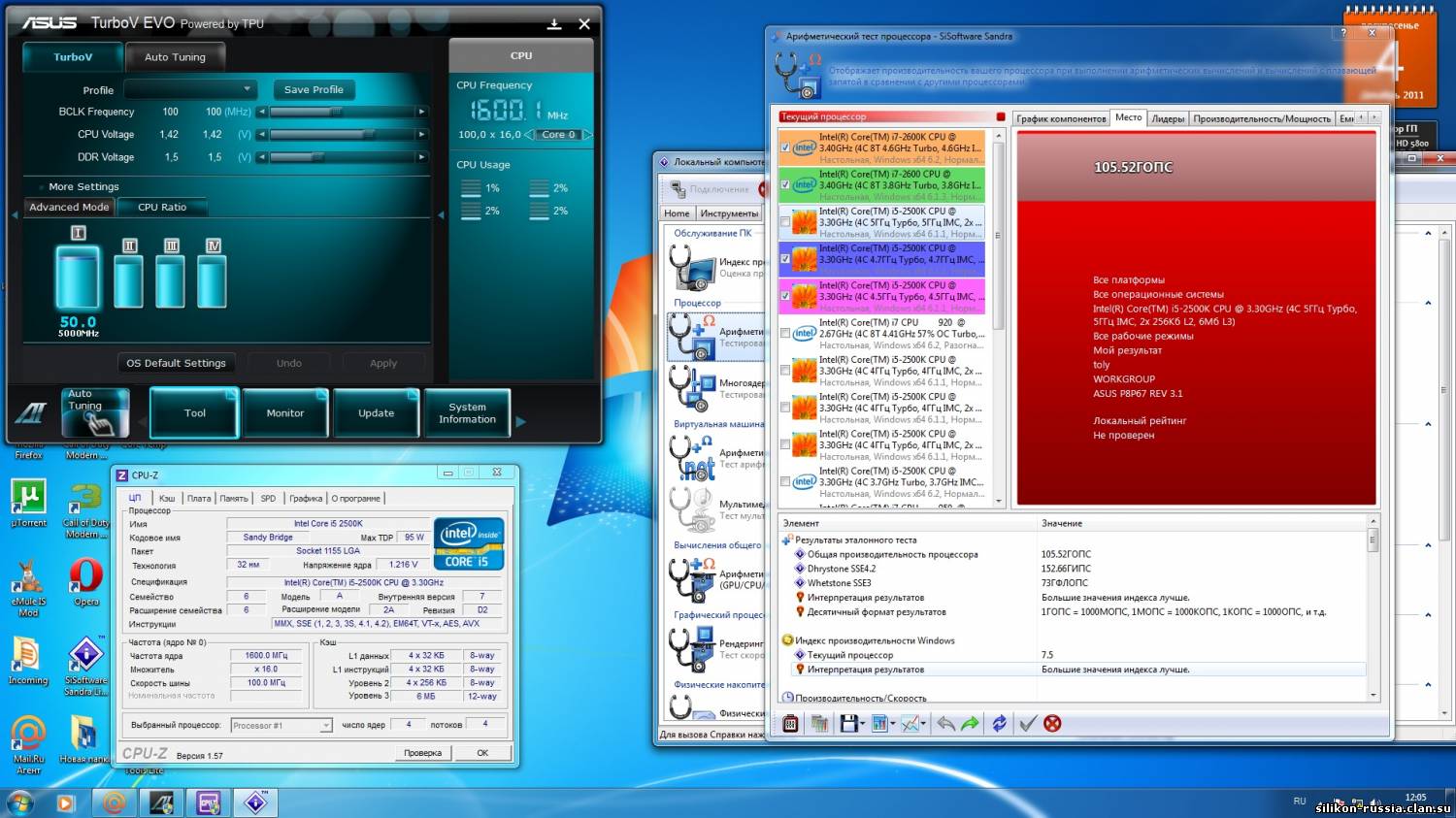This screenshot has width=1456, height=818.
Task: Toggle checkbox for Core i7 920 result
Action: click(x=785, y=333)
